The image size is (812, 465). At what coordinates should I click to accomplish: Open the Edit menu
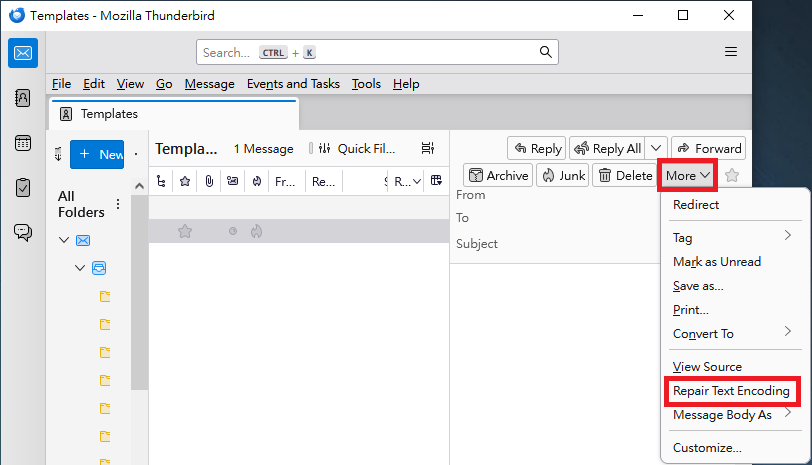pos(94,84)
